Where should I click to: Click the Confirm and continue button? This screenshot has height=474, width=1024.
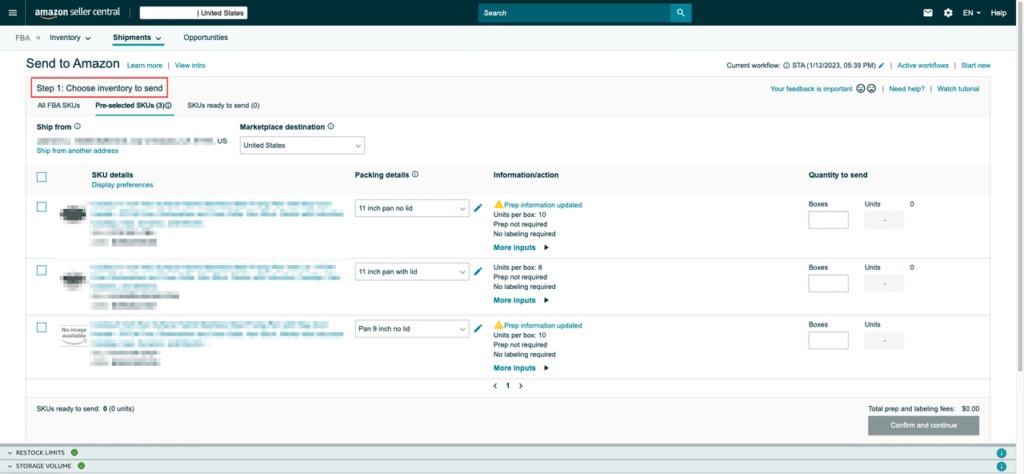click(923, 425)
